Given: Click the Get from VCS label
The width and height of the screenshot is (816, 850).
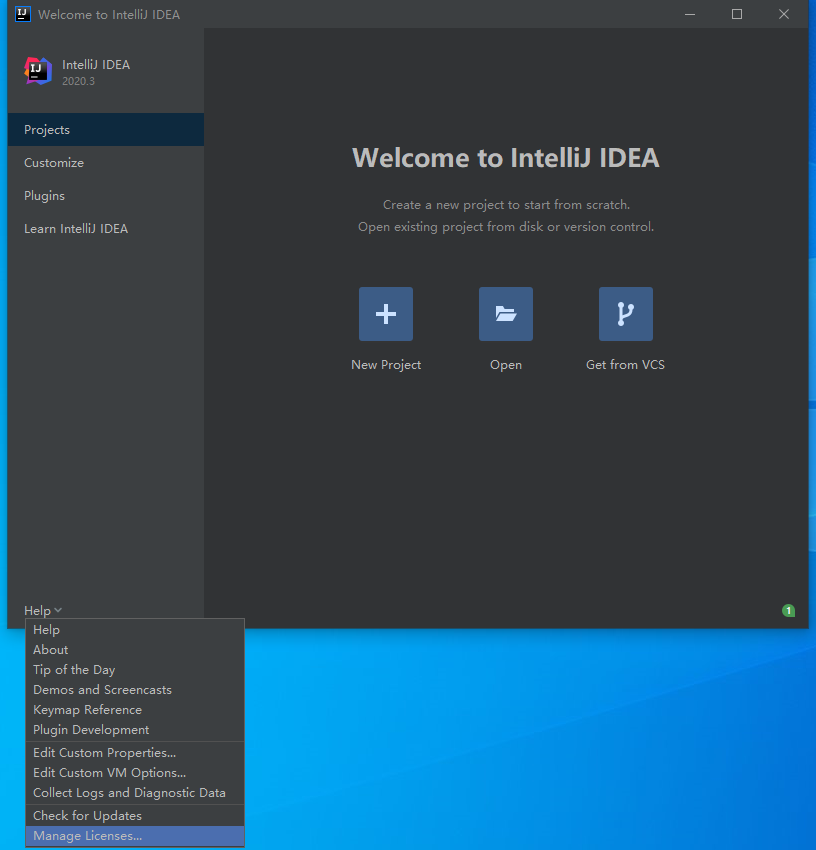Looking at the screenshot, I should 625,365.
